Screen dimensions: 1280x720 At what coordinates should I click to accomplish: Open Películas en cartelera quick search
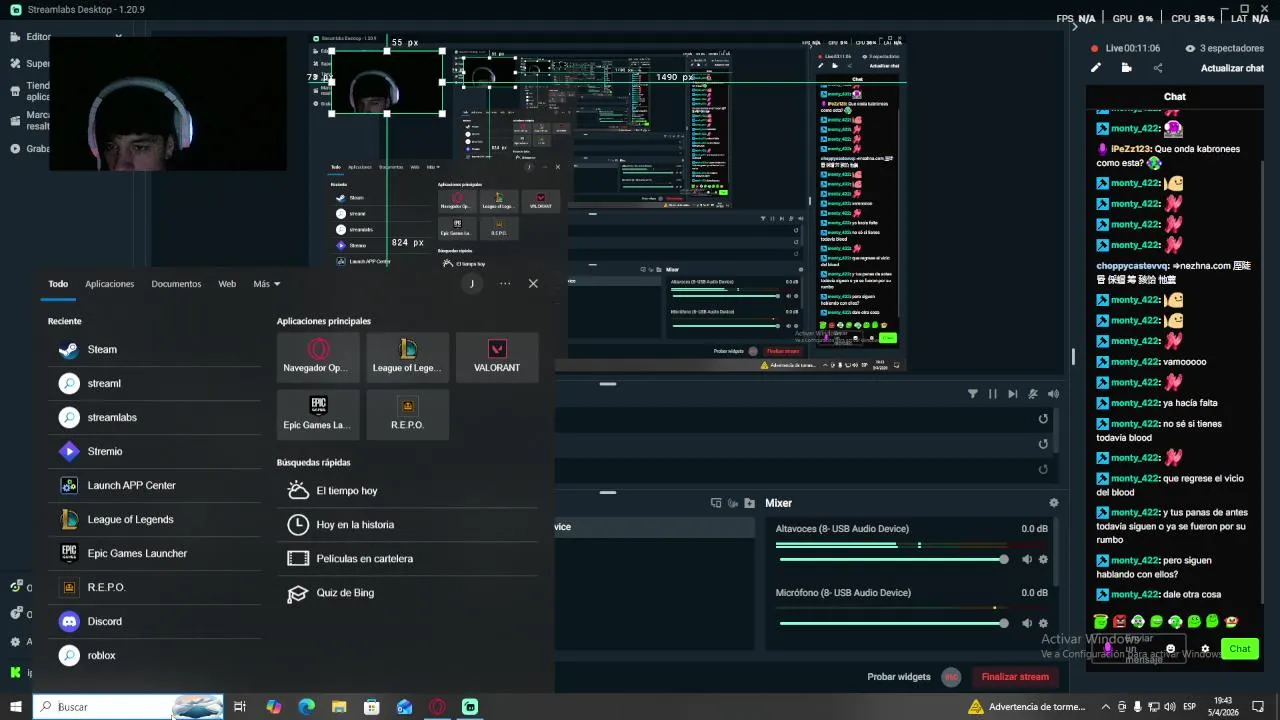pyautogui.click(x=407, y=559)
